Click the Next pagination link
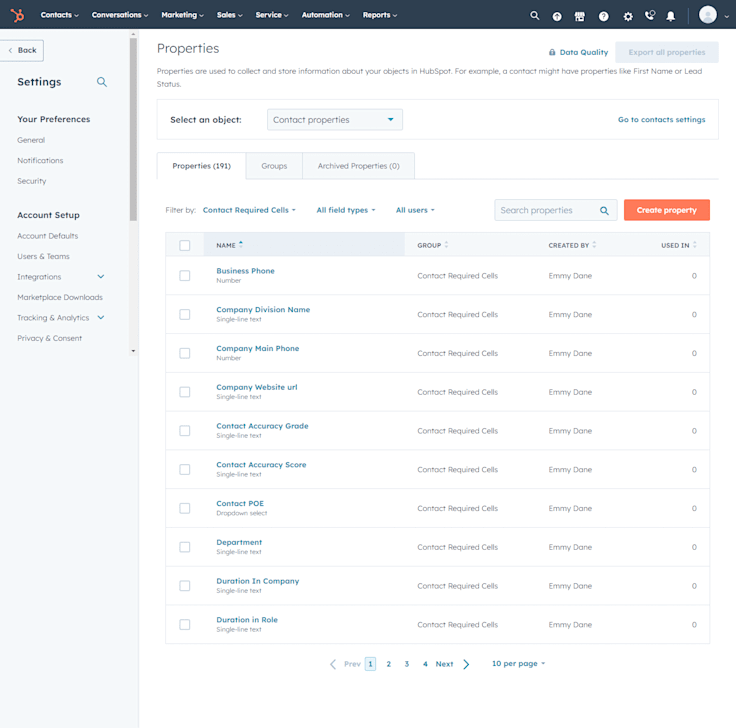The height and width of the screenshot is (728, 736). (x=444, y=664)
